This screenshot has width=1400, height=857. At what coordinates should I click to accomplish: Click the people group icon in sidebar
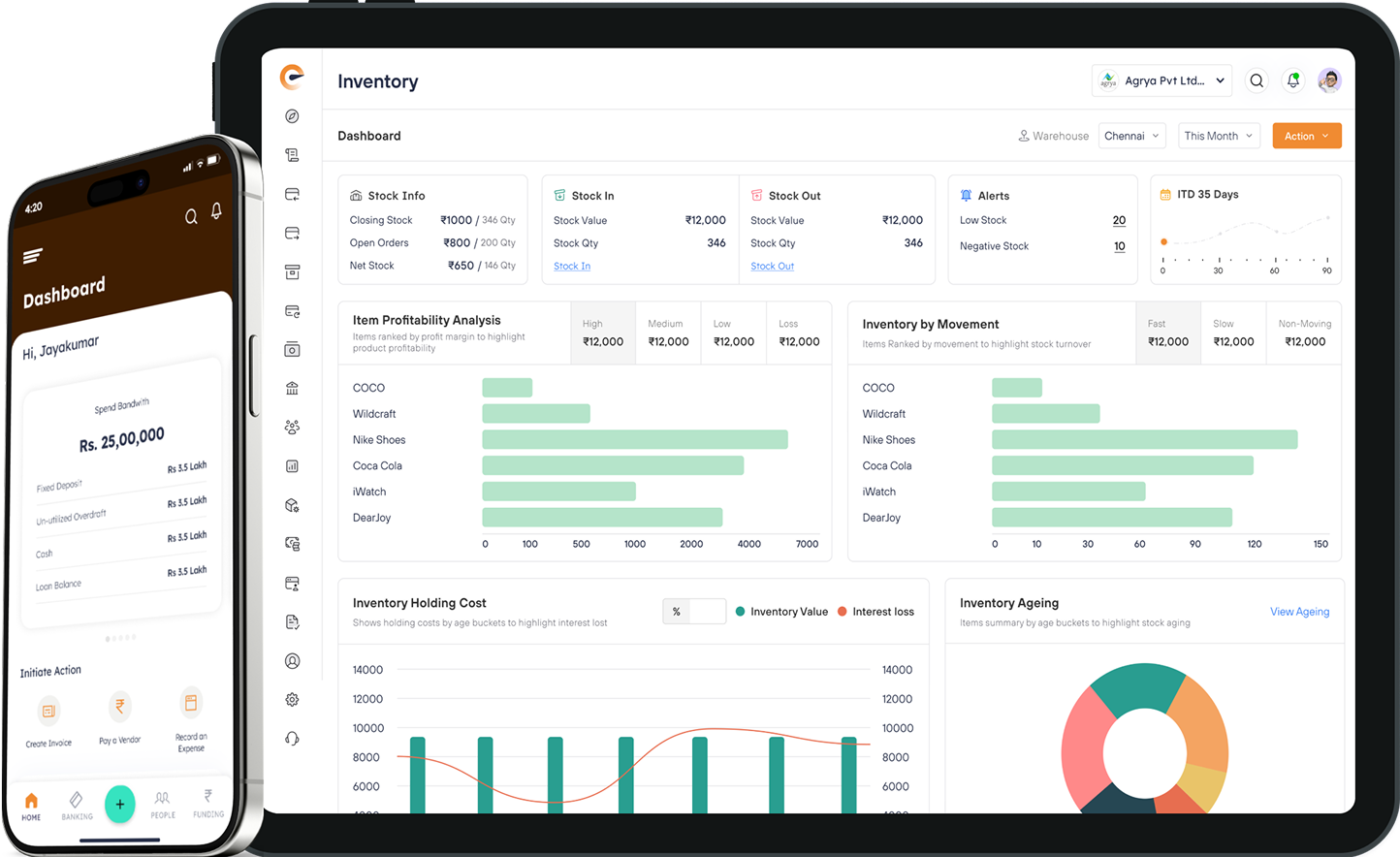coord(292,428)
